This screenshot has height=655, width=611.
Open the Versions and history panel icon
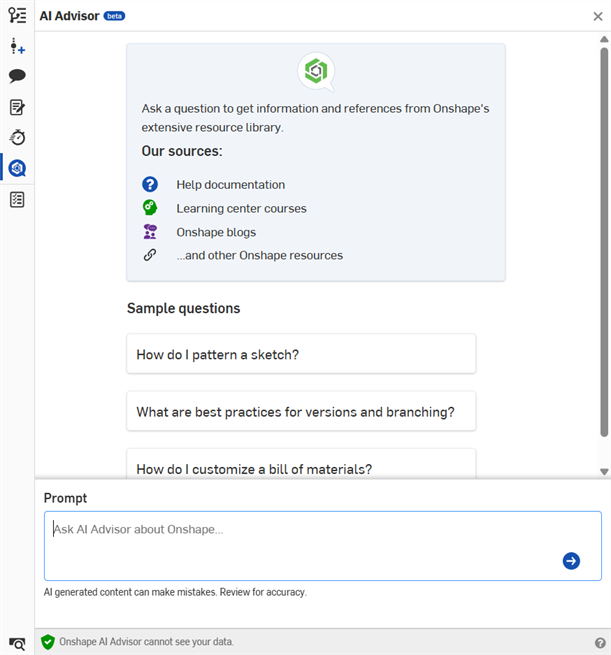[x=17, y=15]
